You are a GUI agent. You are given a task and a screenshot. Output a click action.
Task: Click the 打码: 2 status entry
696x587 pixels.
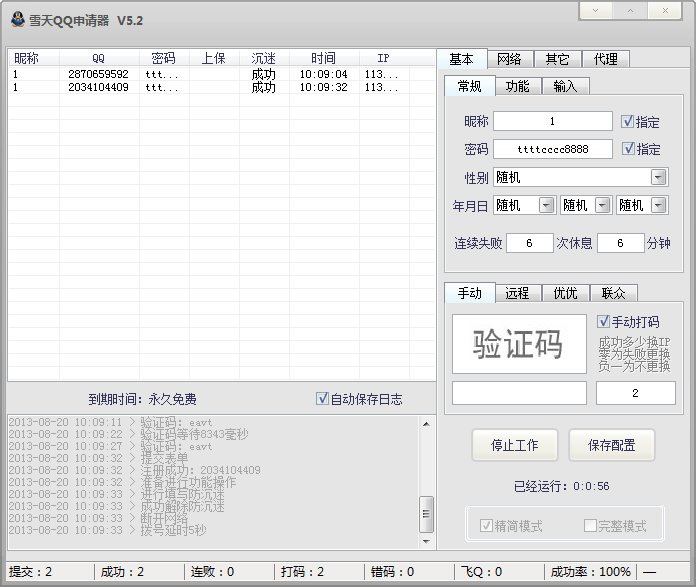tap(302, 571)
